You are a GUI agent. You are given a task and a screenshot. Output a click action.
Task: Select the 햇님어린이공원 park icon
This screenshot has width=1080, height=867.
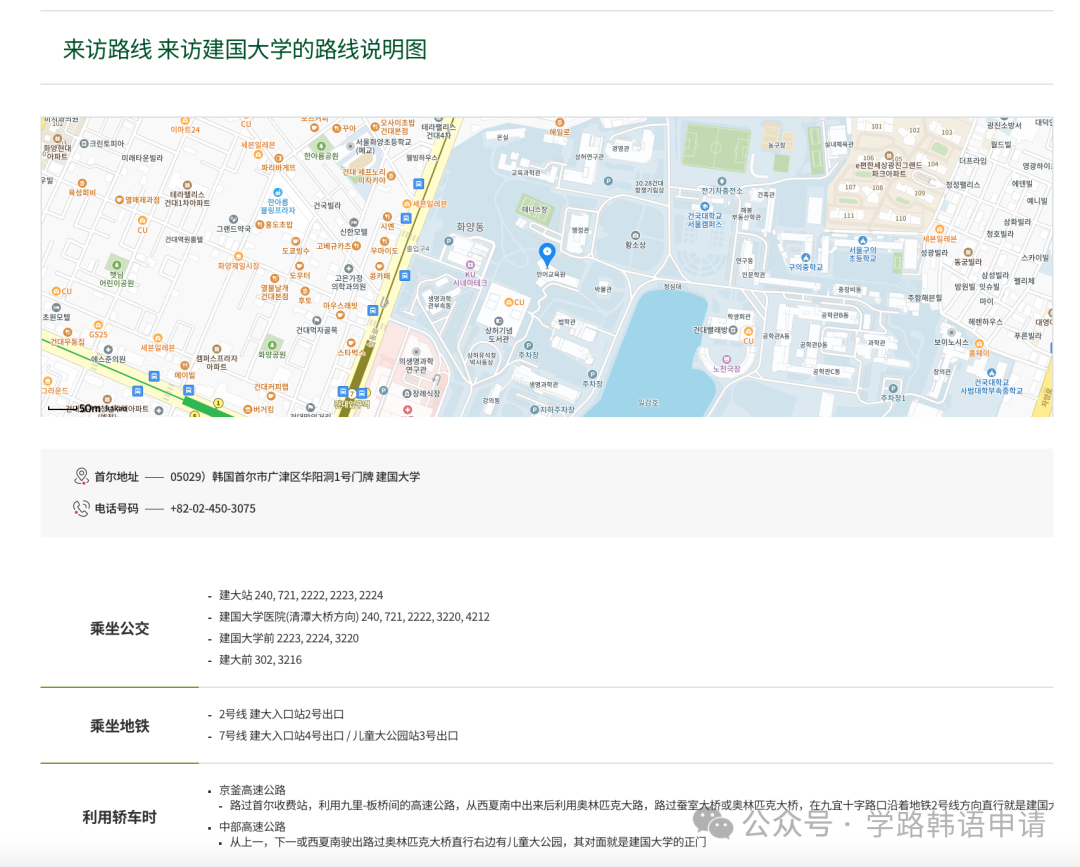[x=116, y=264]
